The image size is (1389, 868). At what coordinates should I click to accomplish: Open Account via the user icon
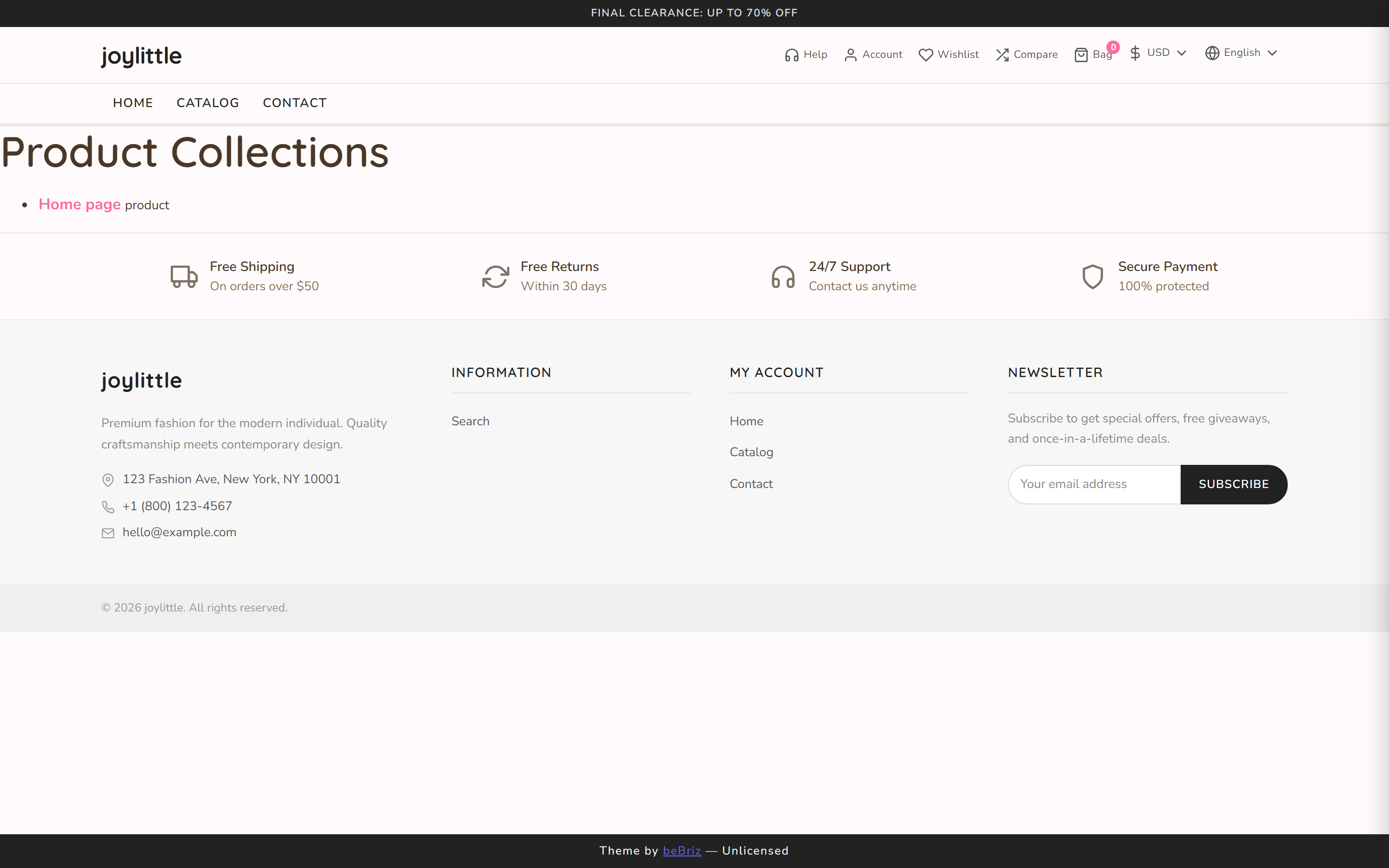[850, 55]
